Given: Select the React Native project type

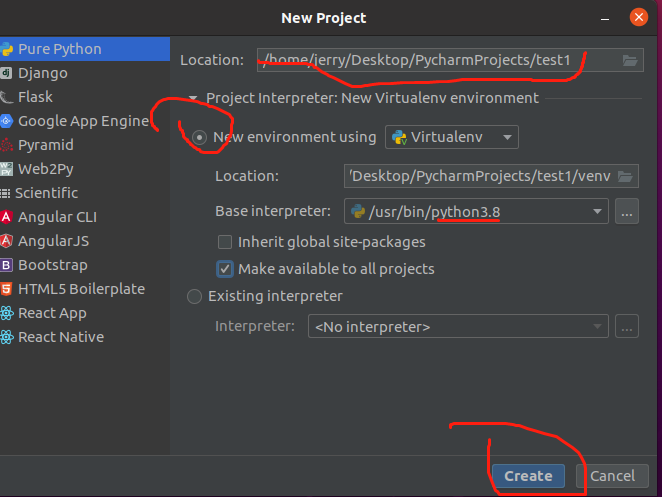Looking at the screenshot, I should tap(84, 337).
